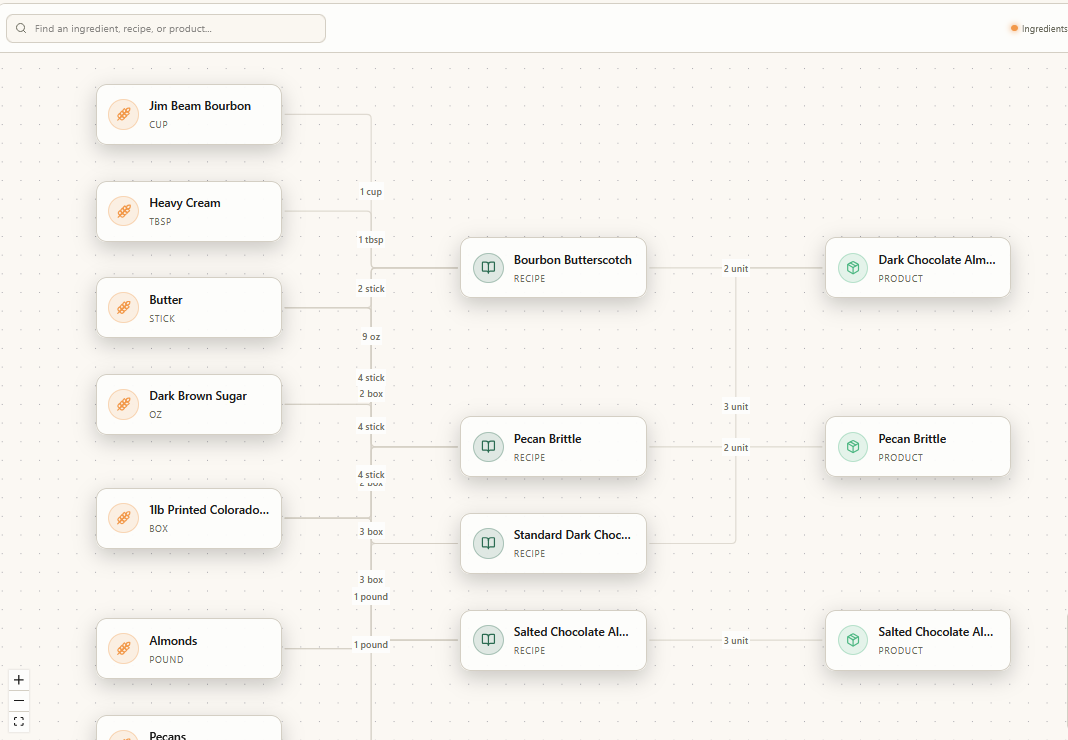The width and height of the screenshot is (1068, 740).
Task: Click the Dark Chocolate Alm... product cube icon
Action: tap(853, 268)
